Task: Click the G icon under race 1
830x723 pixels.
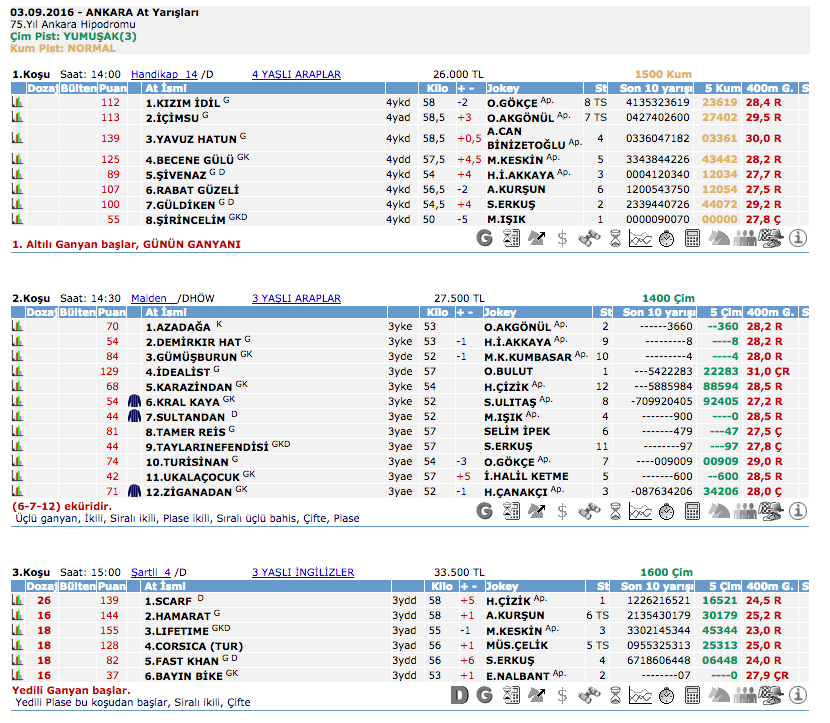Action: (x=485, y=238)
